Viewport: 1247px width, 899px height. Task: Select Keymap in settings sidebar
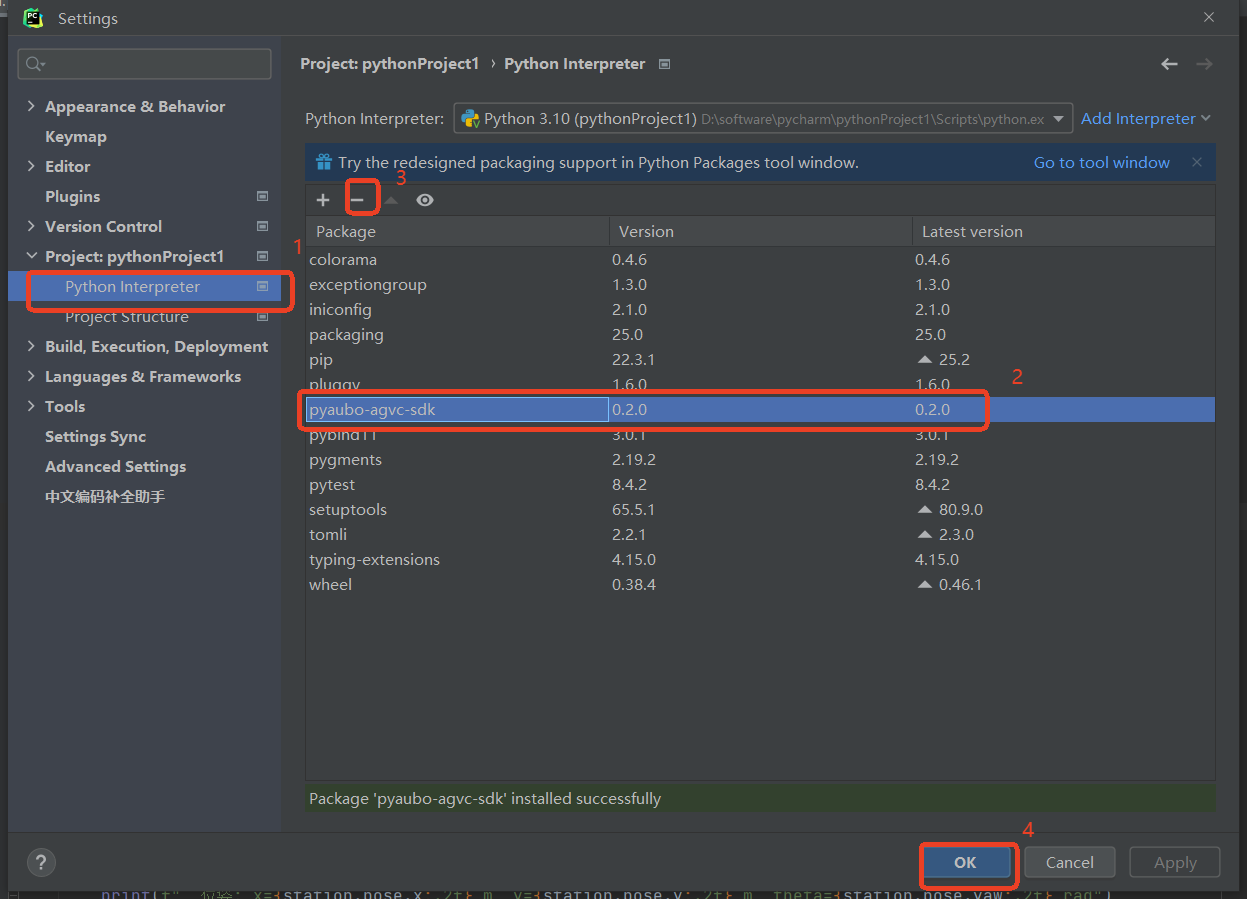(x=76, y=137)
